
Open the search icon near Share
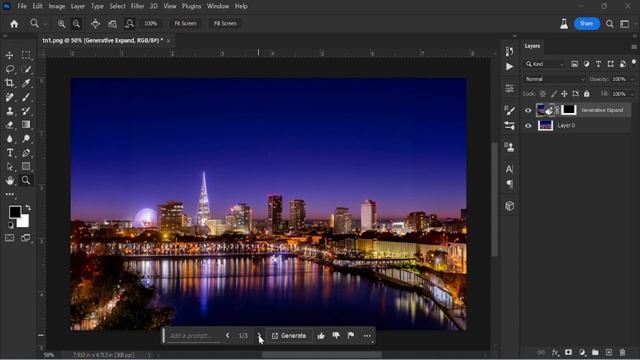(609, 24)
